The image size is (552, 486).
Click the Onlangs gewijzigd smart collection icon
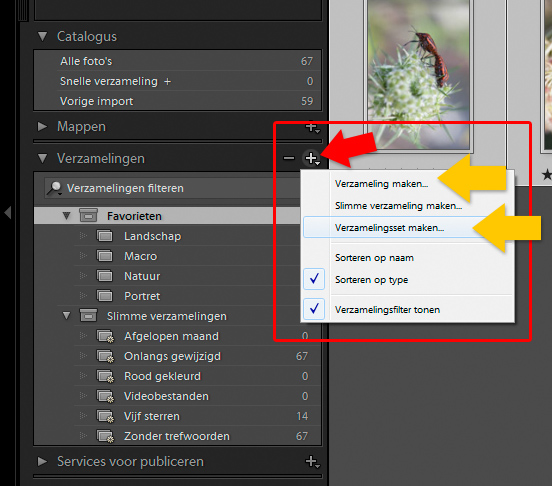tap(105, 356)
